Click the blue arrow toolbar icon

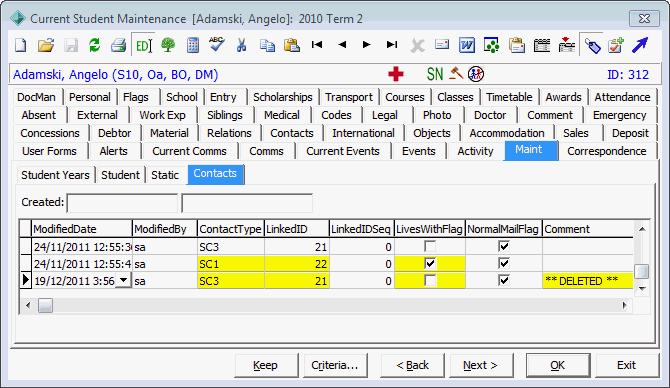(640, 45)
